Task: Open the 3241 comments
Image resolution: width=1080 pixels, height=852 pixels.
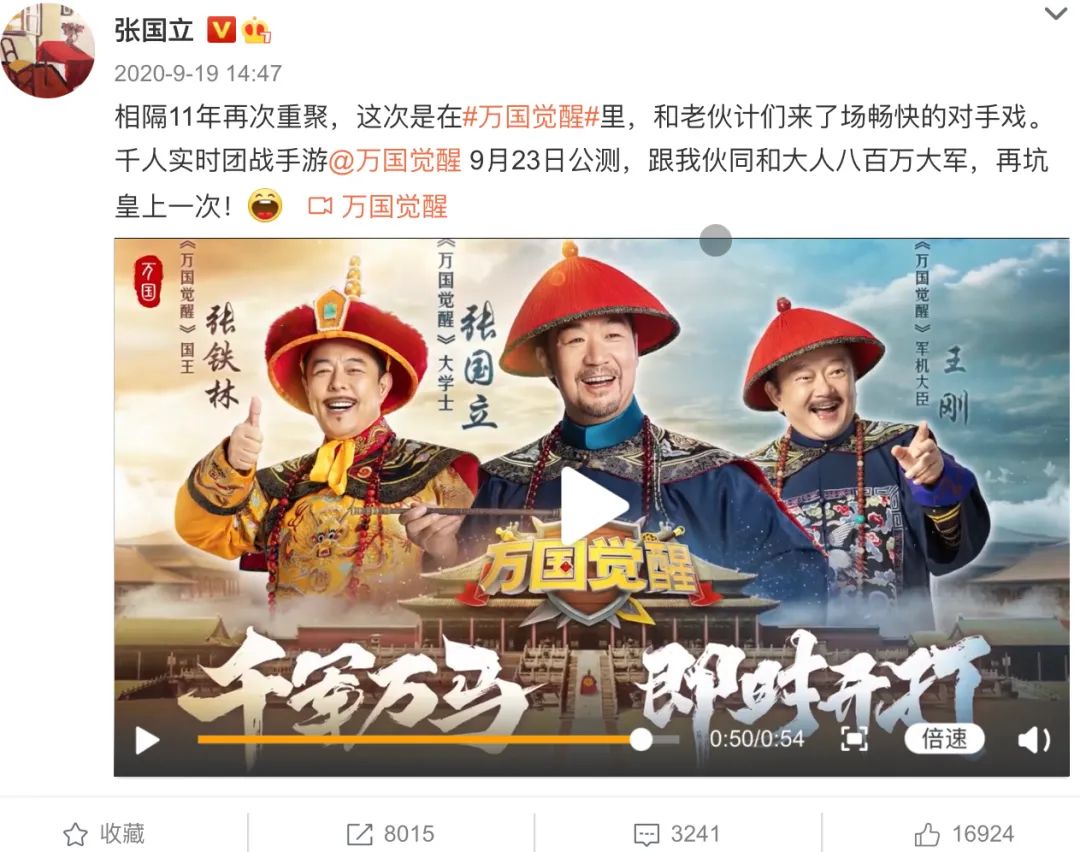Action: pos(677,834)
